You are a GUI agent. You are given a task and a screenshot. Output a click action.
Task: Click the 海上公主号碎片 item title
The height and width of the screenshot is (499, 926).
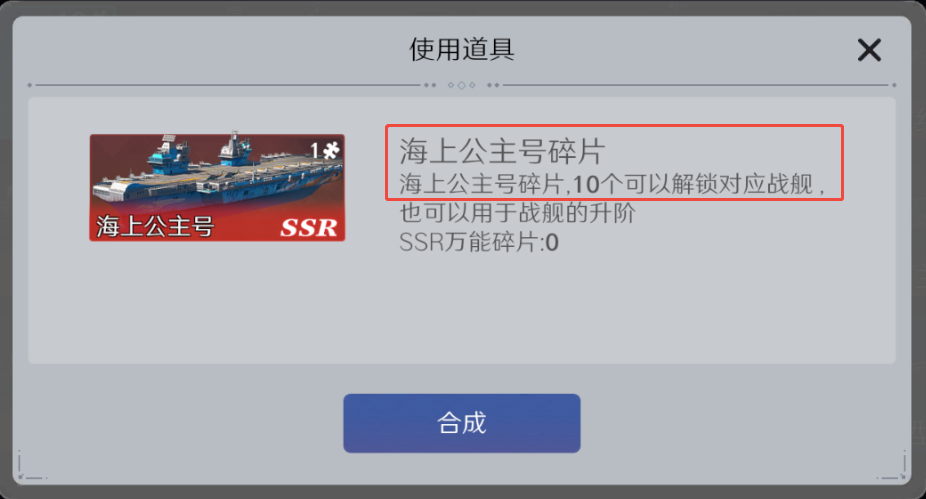(x=501, y=151)
